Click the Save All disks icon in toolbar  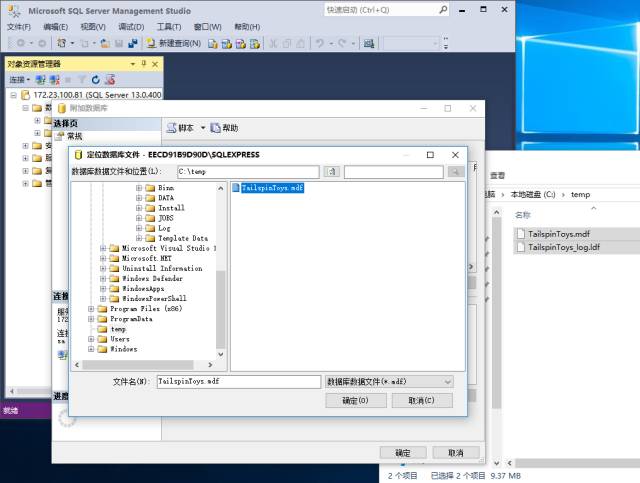(133, 43)
